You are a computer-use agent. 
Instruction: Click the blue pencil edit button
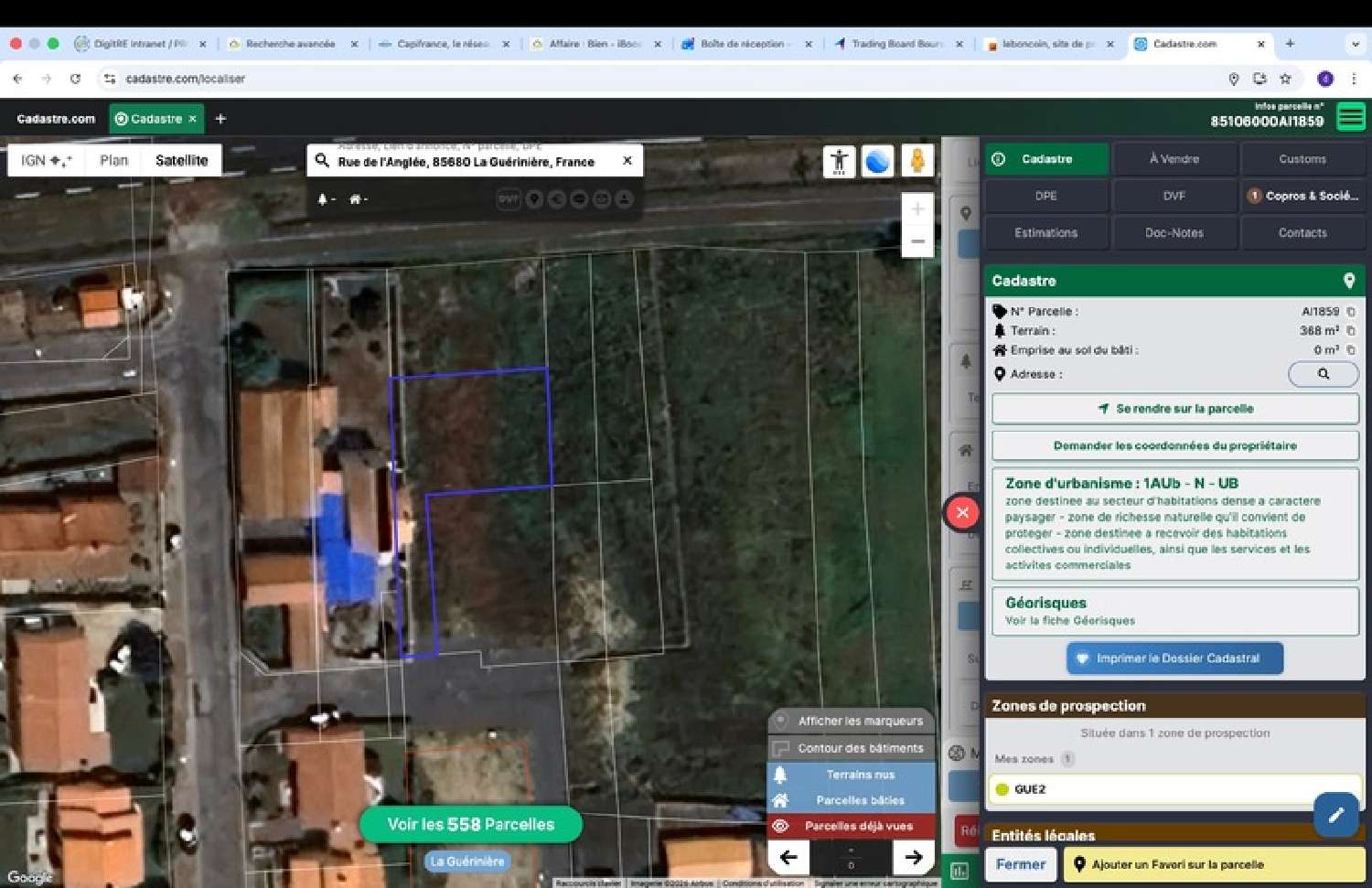1335,814
